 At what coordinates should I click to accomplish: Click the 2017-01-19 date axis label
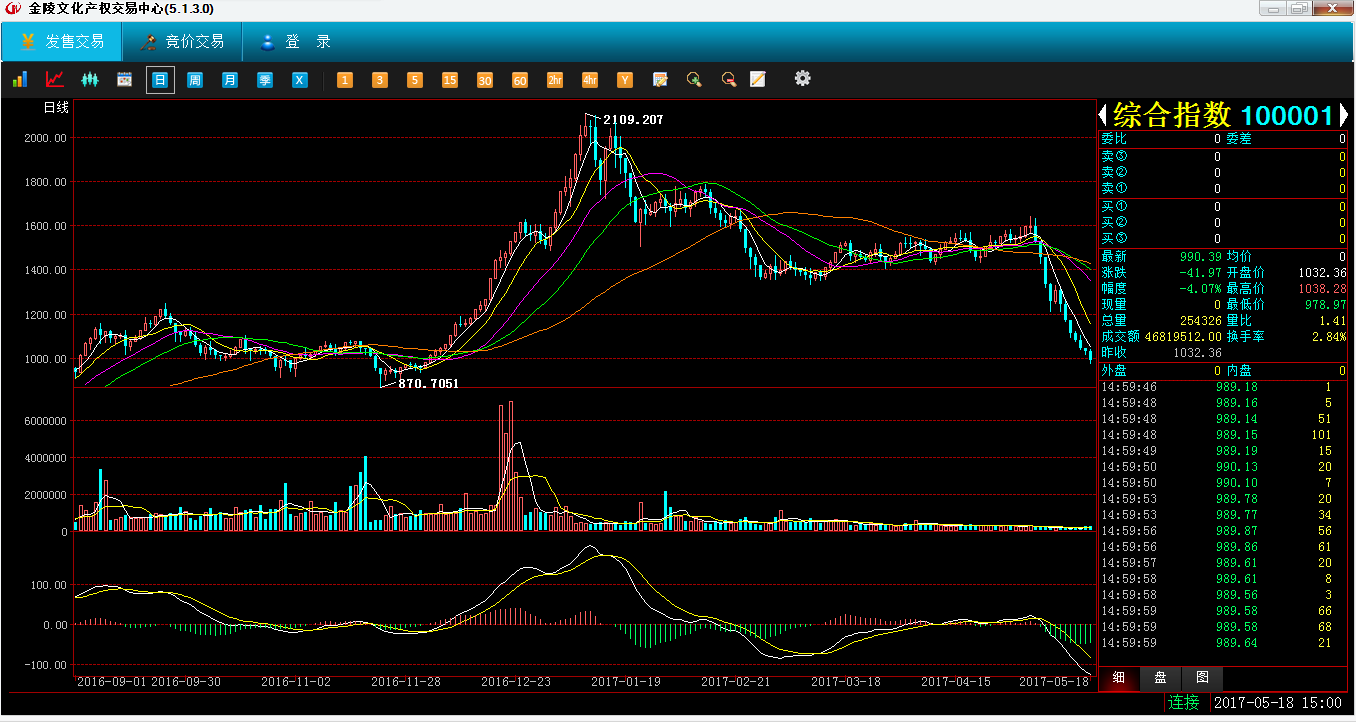click(625, 681)
